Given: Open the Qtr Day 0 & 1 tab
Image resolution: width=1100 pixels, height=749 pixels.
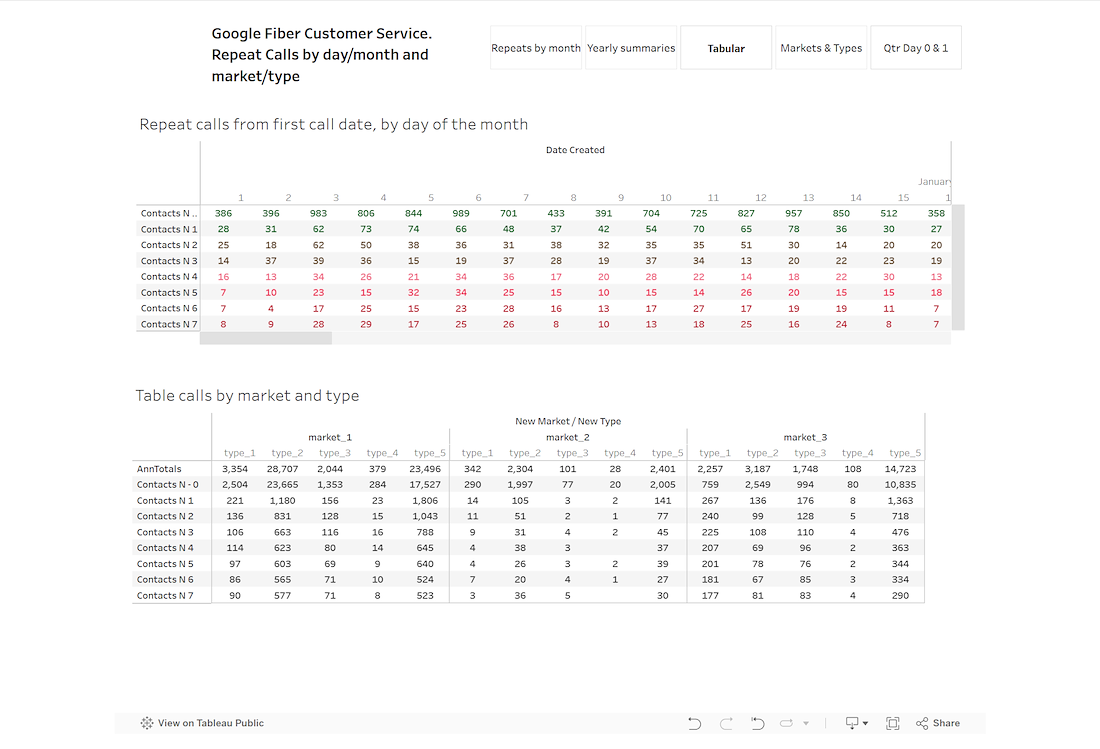Looking at the screenshot, I should coord(915,48).
